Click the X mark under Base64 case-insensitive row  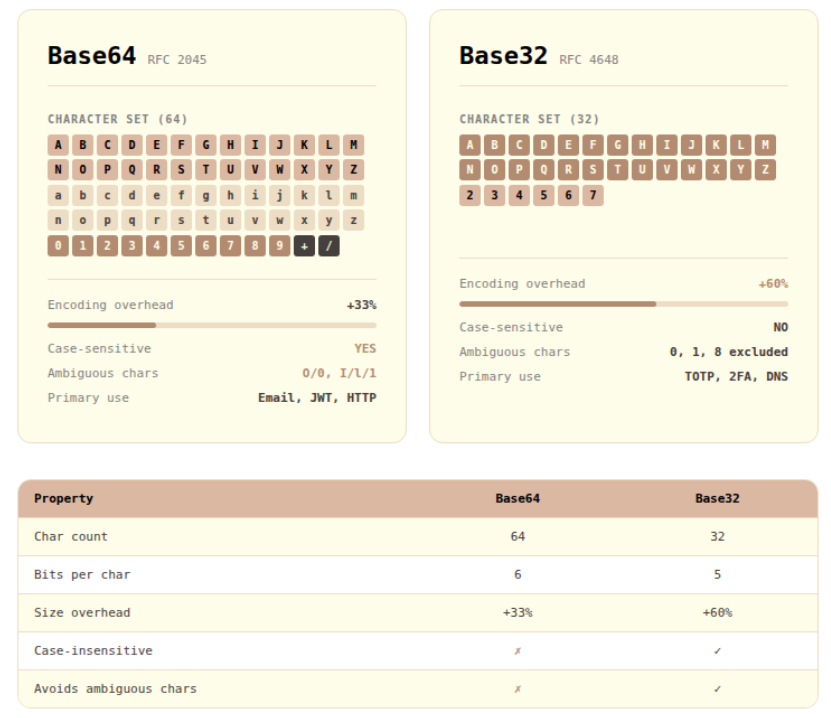click(x=517, y=650)
